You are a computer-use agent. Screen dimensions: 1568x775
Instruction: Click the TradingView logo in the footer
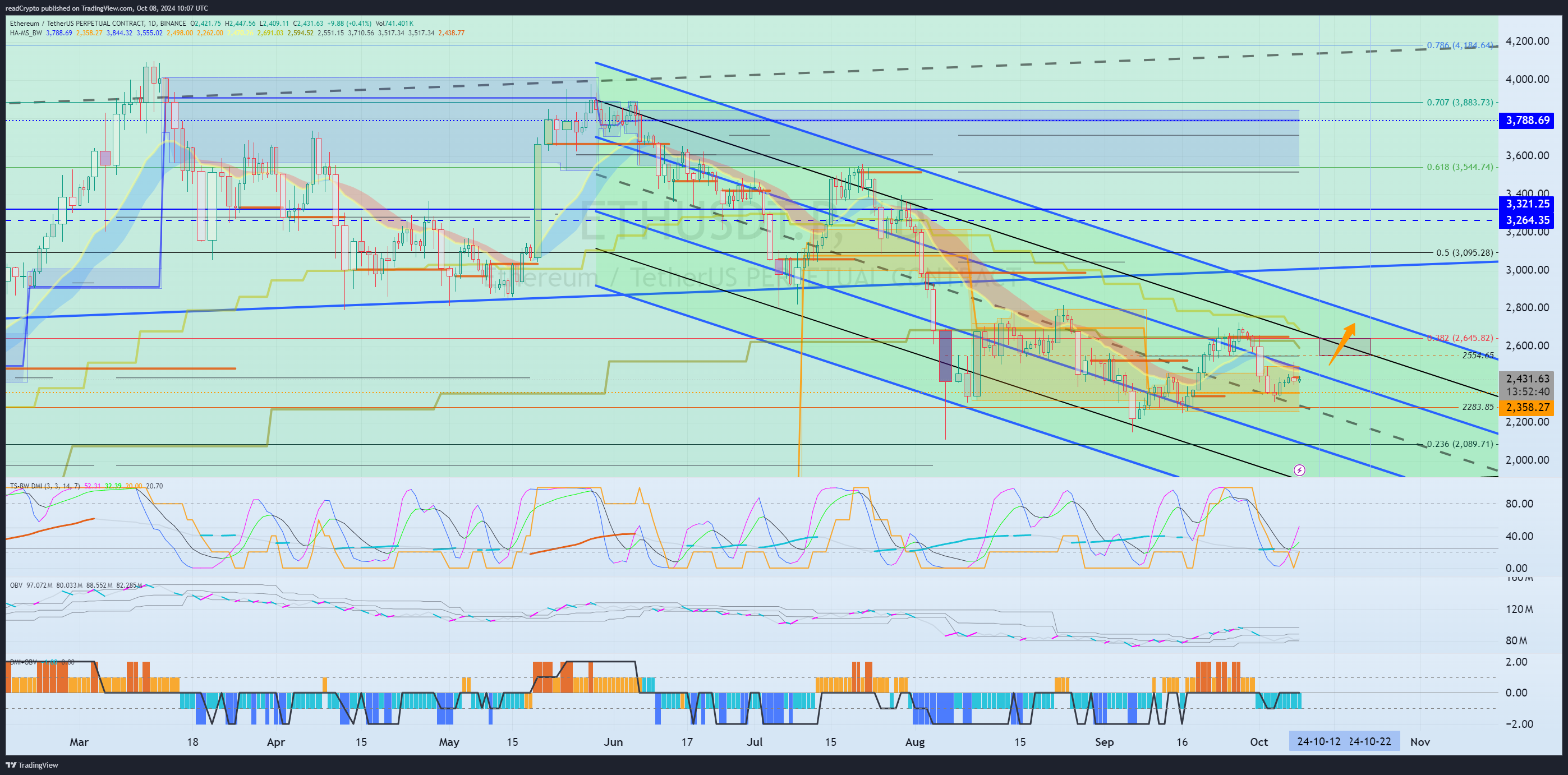click(x=31, y=765)
